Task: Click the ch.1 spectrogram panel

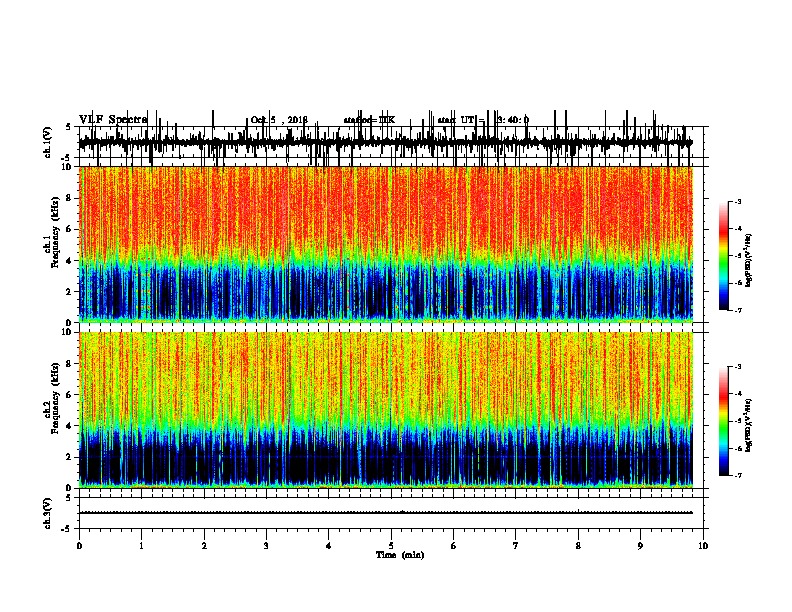Action: pyautogui.click(x=386, y=244)
